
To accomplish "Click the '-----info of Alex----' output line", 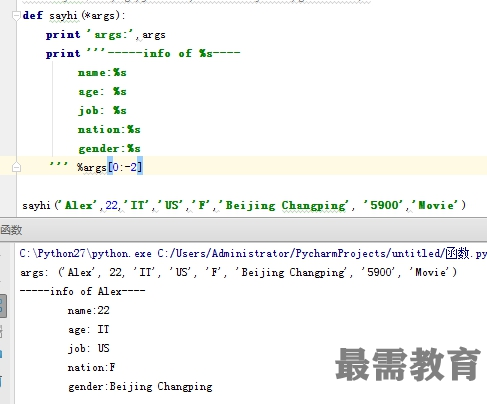I will 82,291.
